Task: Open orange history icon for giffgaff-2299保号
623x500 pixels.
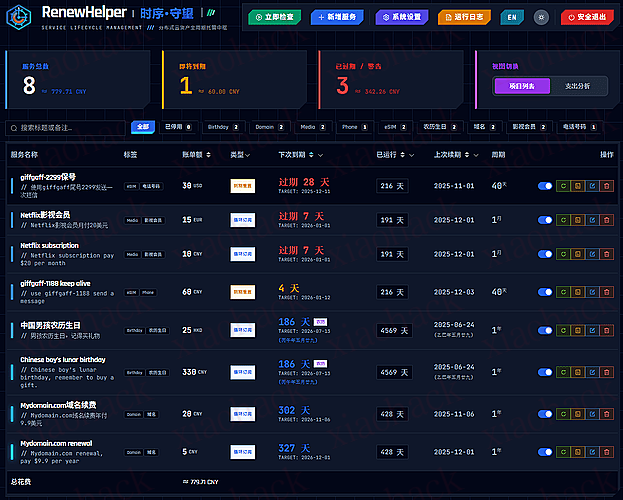Action: (577, 186)
